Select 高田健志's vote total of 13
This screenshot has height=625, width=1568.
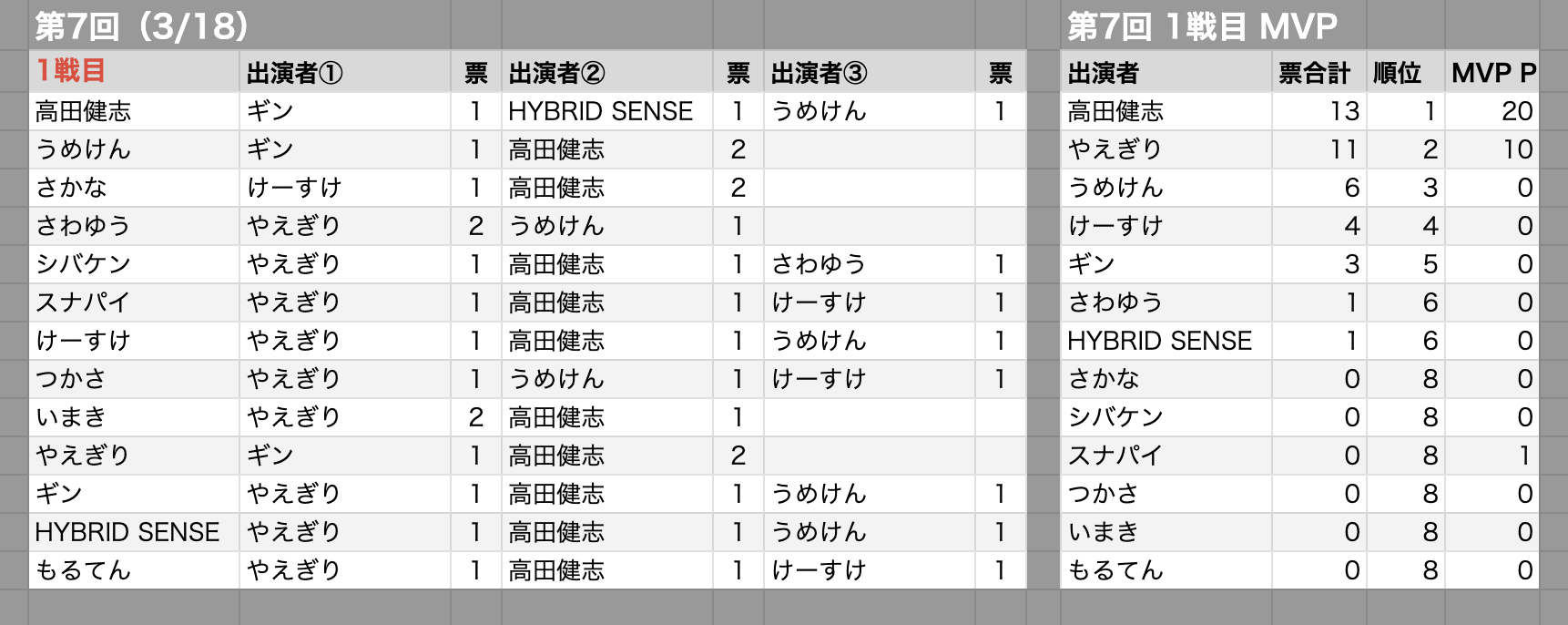pyautogui.click(x=1319, y=111)
